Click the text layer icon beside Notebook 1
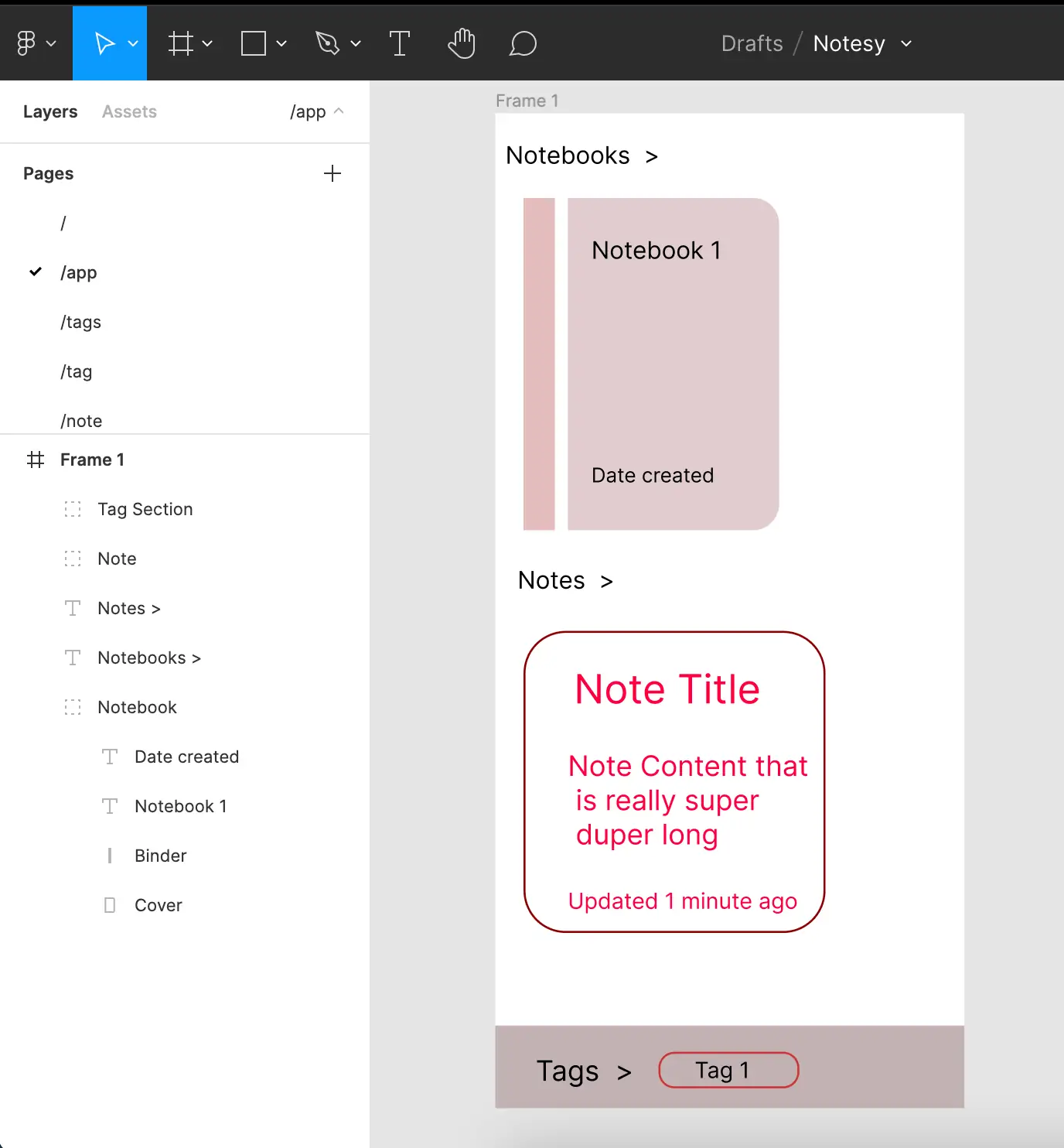1064x1148 pixels. click(x=109, y=805)
